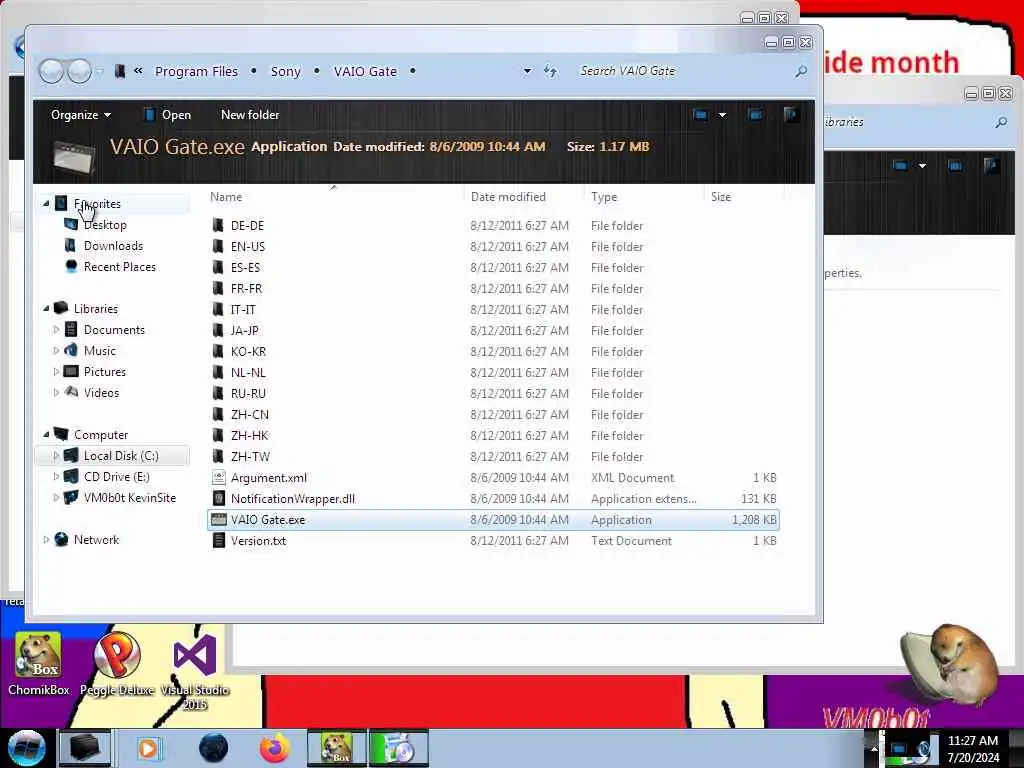This screenshot has height=768, width=1024.
Task: Launch ChomikBox desktop shortcut
Action: [39, 664]
